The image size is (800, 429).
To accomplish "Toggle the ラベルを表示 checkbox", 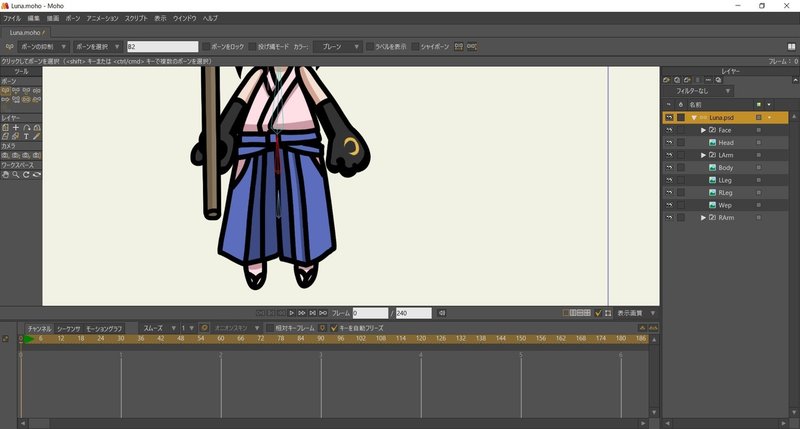I will point(370,46).
